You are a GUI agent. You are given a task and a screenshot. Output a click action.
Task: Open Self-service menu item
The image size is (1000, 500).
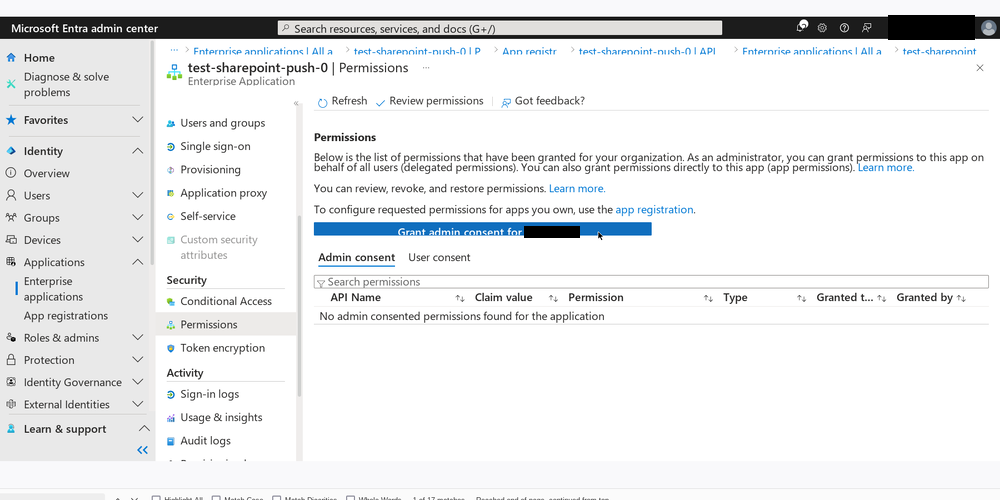pos(207,216)
